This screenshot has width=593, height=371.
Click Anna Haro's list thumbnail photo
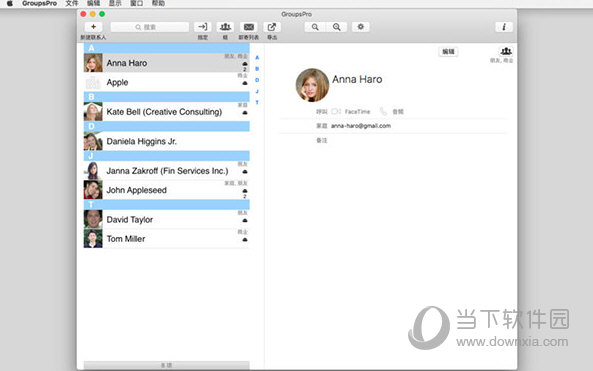[93, 63]
